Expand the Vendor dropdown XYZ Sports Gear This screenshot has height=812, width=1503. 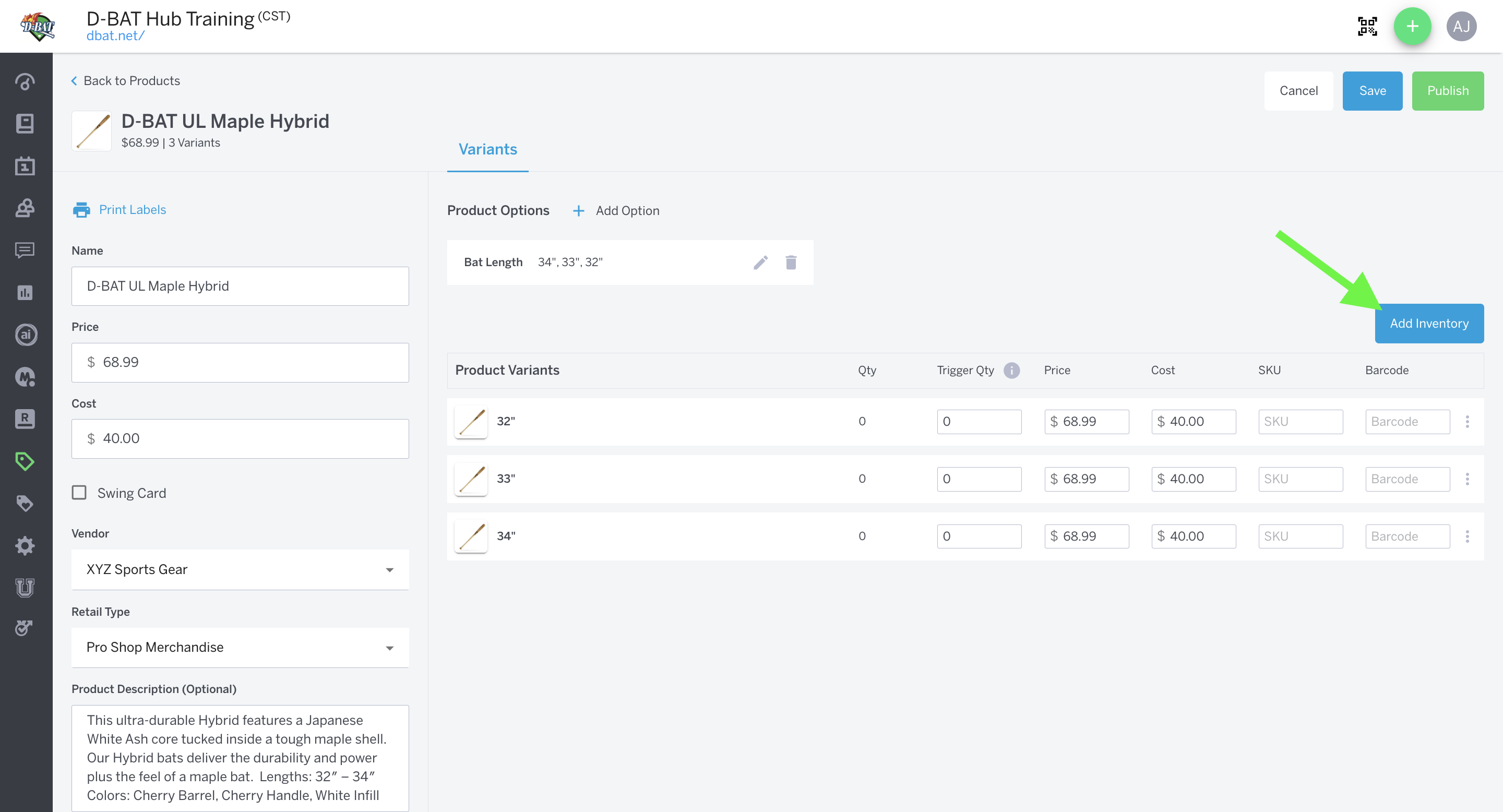tap(240, 569)
